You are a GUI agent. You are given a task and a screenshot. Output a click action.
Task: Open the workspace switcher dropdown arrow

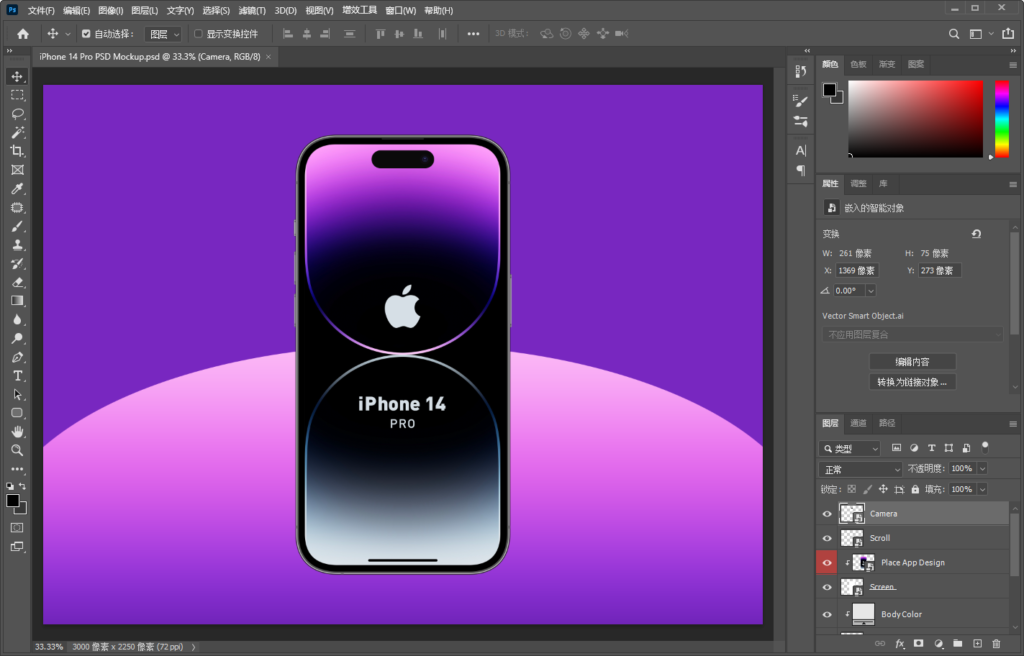click(991, 34)
